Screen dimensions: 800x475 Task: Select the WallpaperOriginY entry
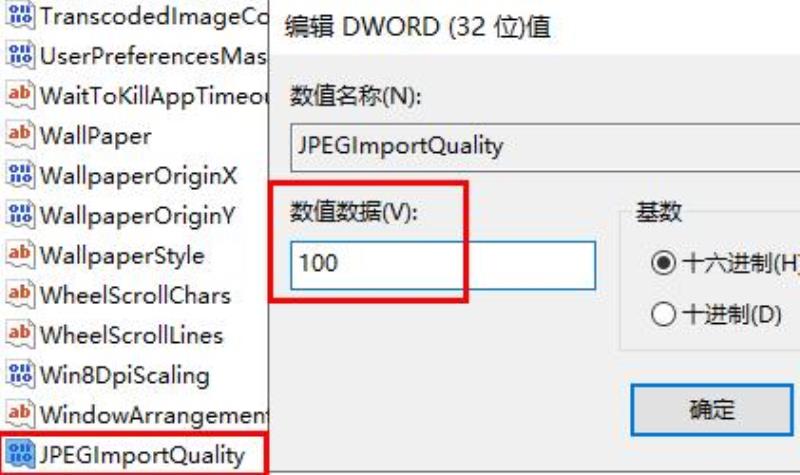[137, 215]
